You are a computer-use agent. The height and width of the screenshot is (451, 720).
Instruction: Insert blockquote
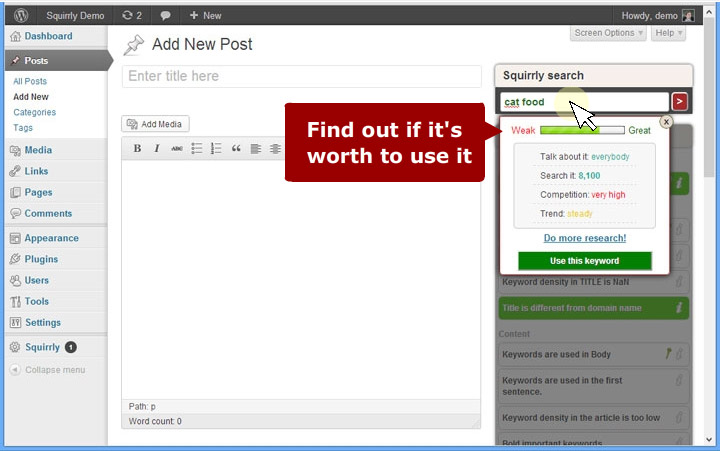click(236, 148)
